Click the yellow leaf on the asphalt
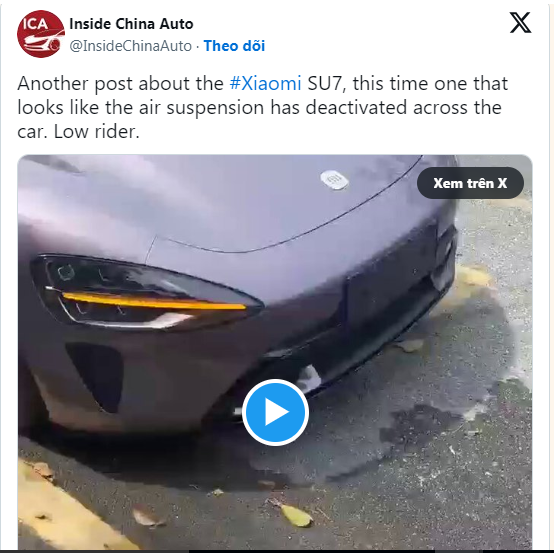The height and width of the screenshot is (553, 554). pos(296,515)
